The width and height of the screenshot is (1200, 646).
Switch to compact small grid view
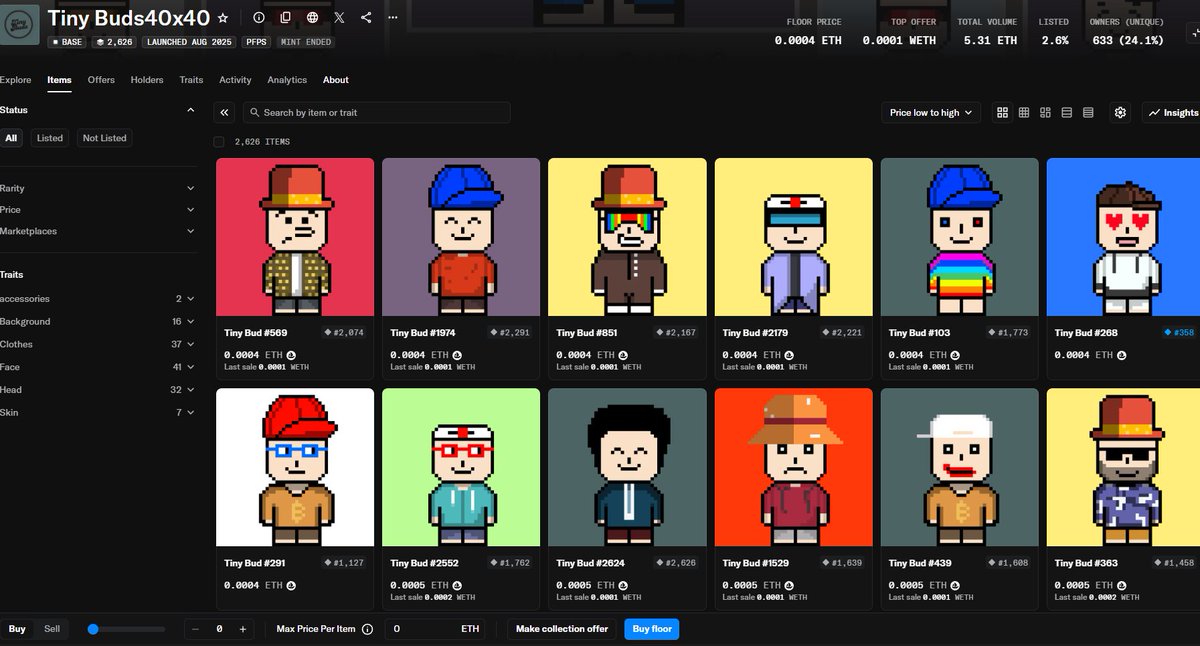tap(1024, 113)
